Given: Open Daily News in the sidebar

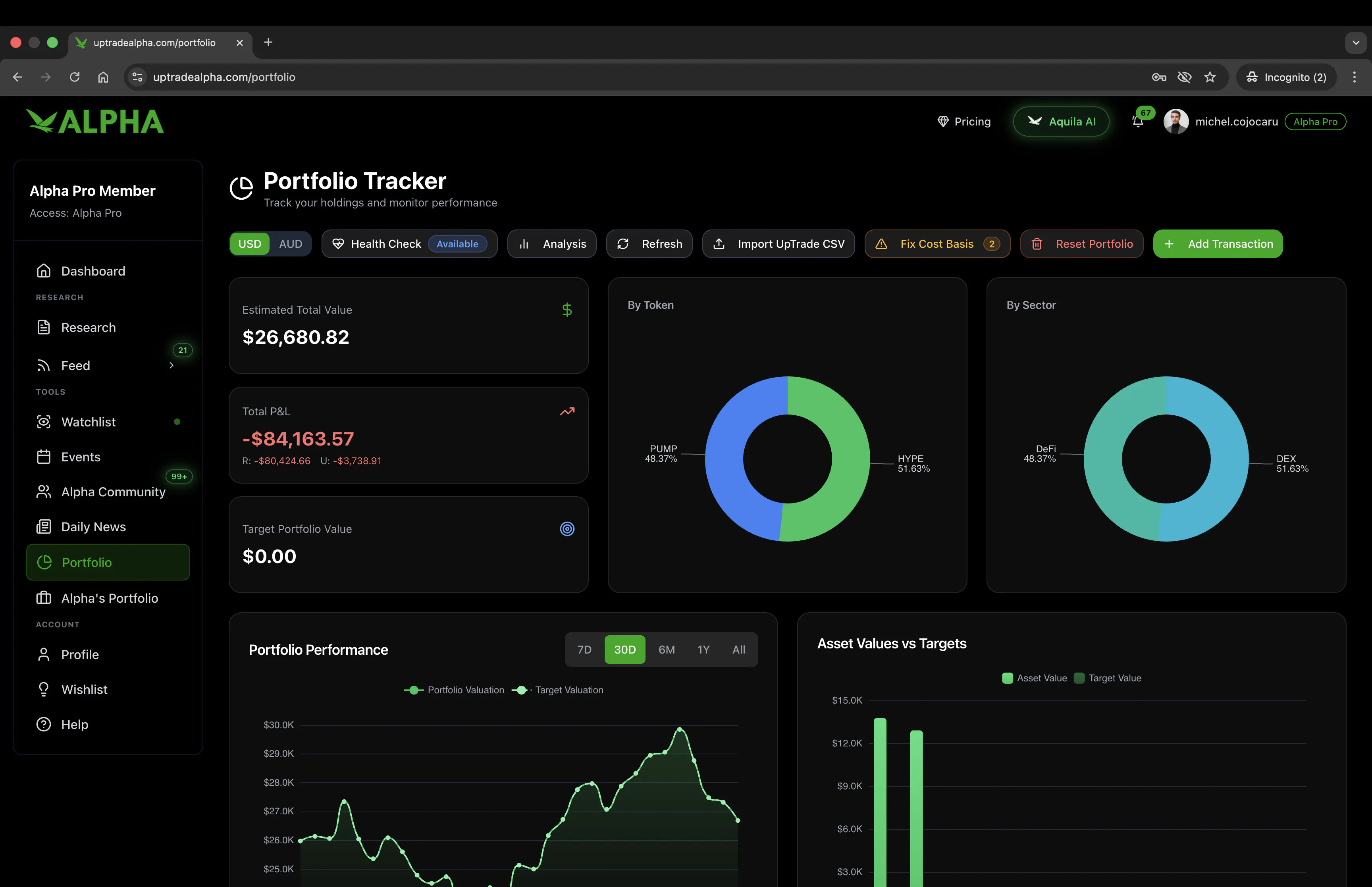Looking at the screenshot, I should [x=108, y=527].
